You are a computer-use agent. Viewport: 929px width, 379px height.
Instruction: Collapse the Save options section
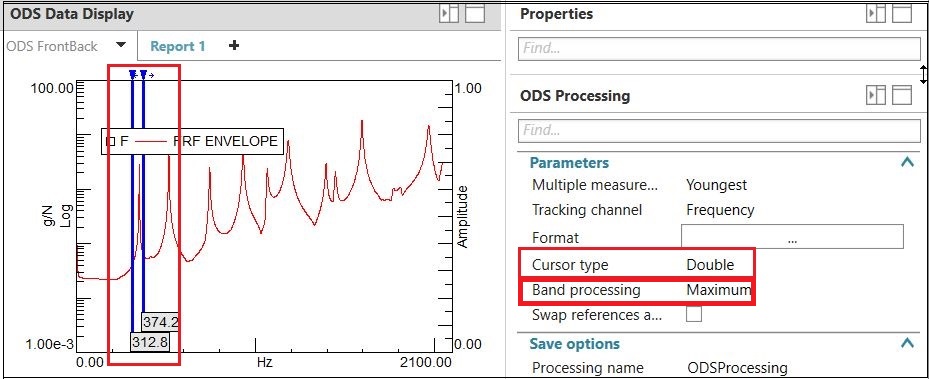coord(907,343)
